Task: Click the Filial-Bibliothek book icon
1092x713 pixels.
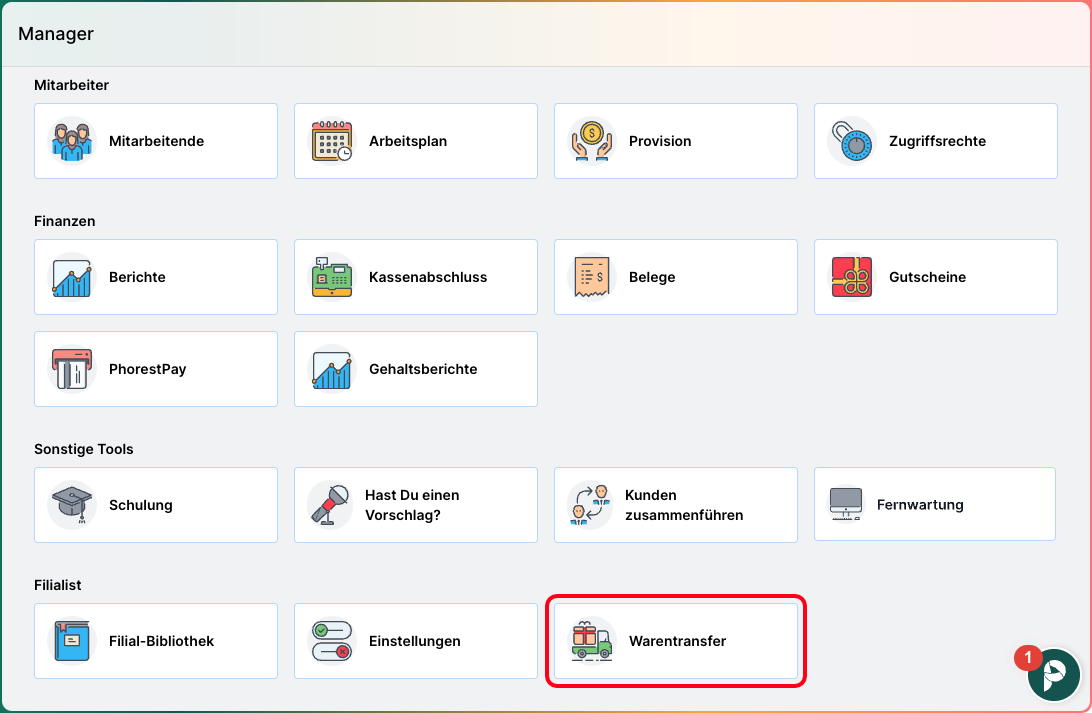Action: click(x=72, y=642)
